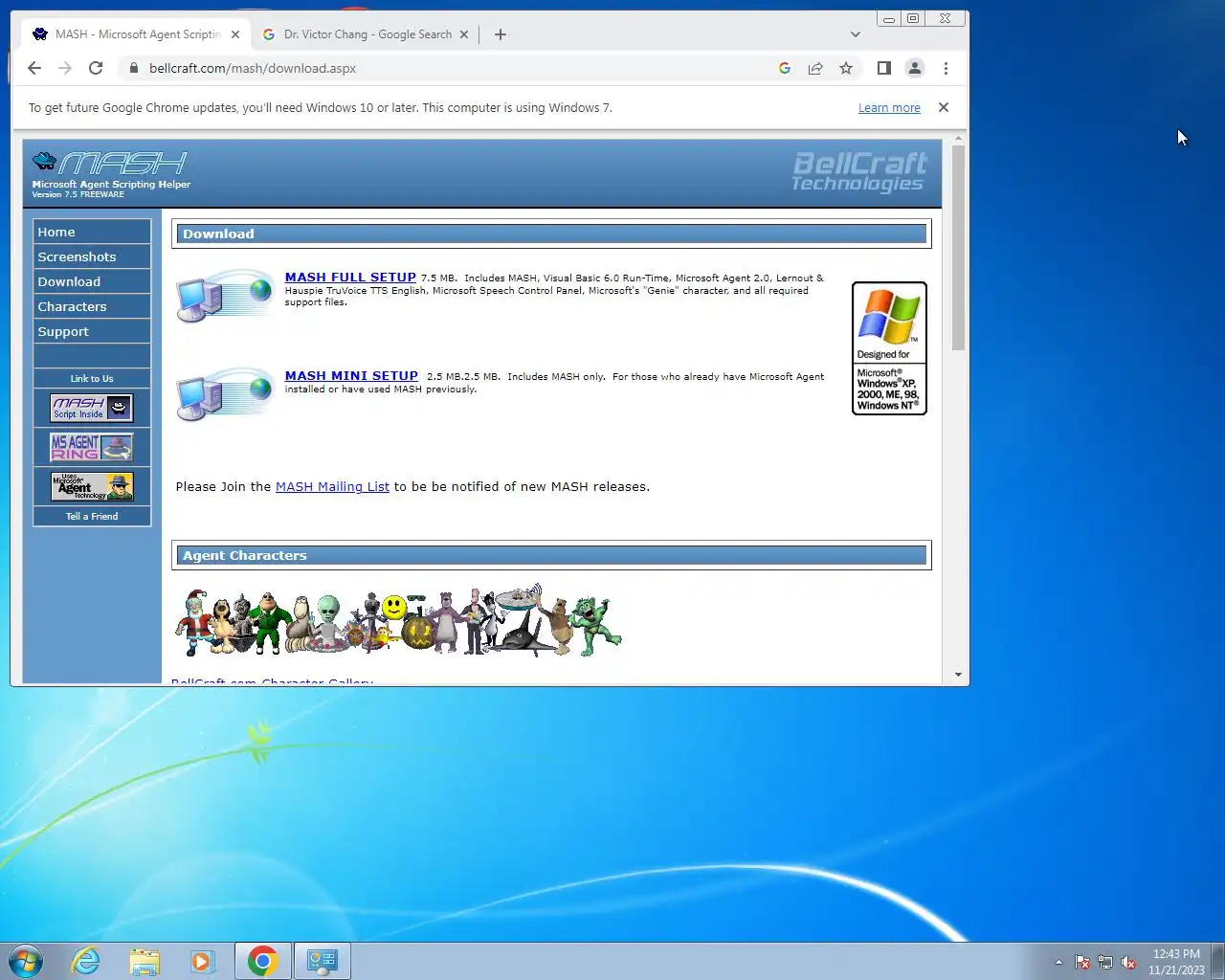
Task: Open the Chrome profile avatar
Action: [x=915, y=68]
